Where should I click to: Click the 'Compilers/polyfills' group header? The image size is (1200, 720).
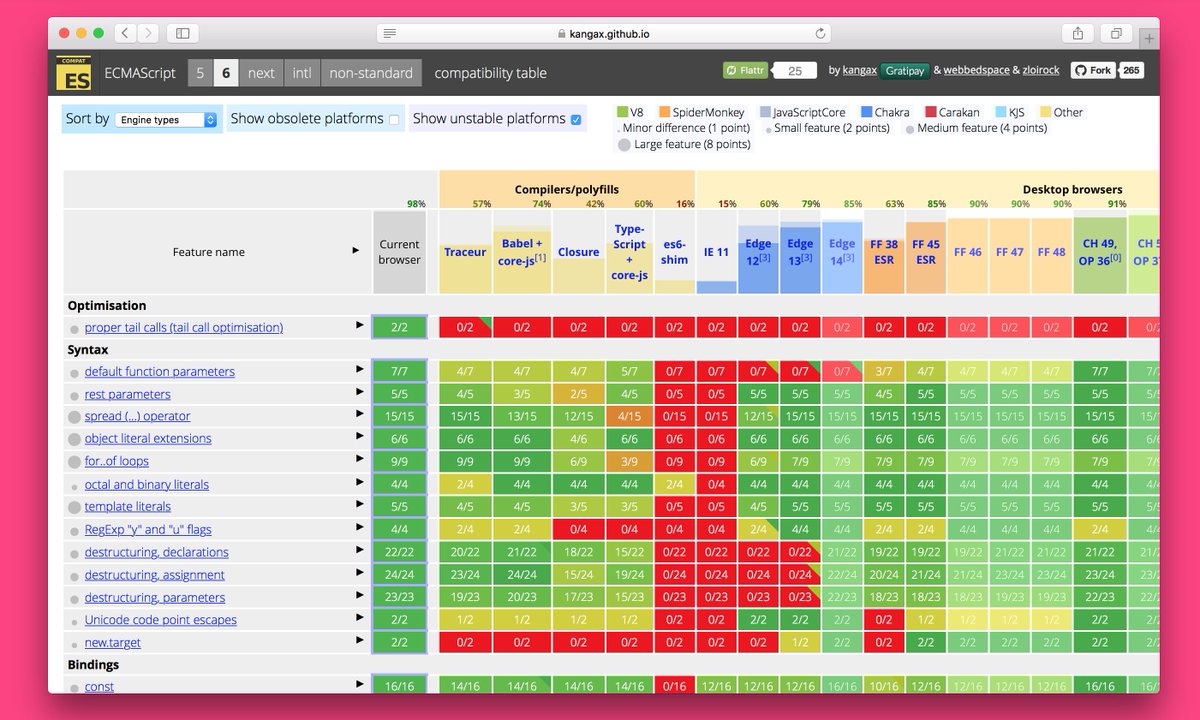567,189
